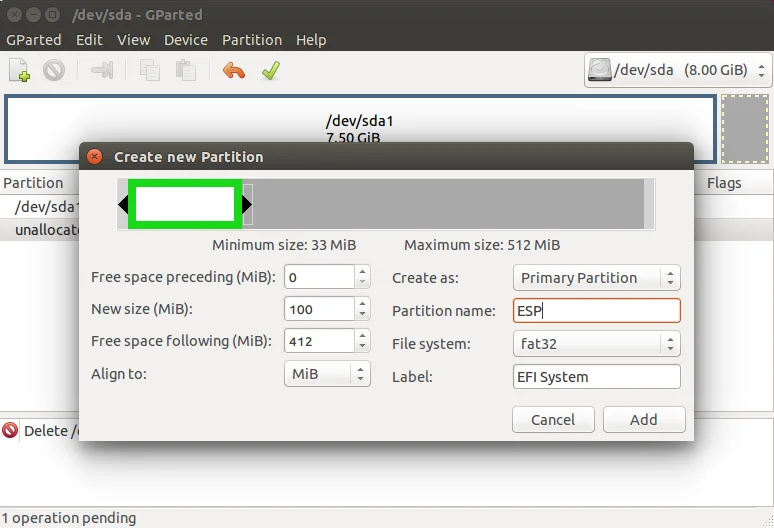Open the Help menu
774x528 pixels.
[x=311, y=40]
